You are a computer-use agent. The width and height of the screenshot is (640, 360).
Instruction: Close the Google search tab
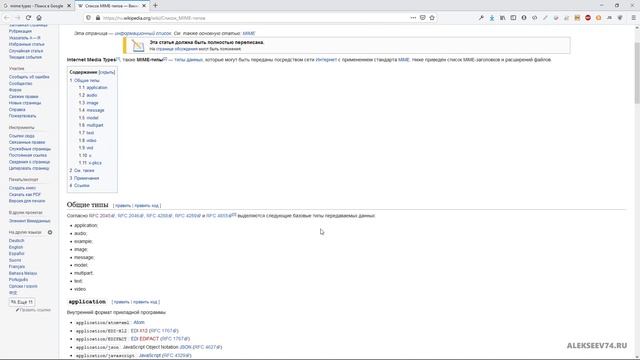69,6
